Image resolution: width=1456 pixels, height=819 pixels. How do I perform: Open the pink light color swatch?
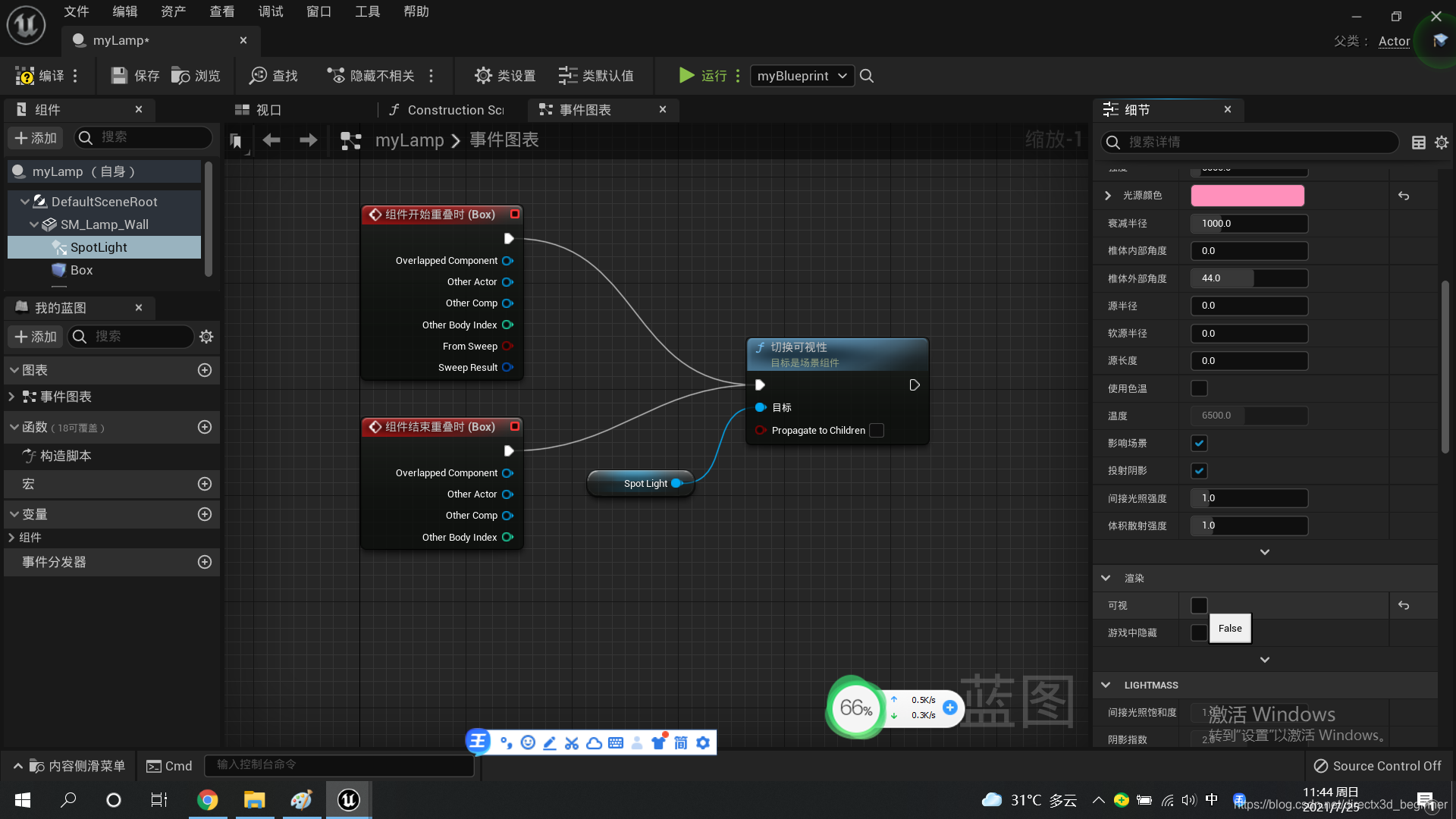pyautogui.click(x=1247, y=196)
